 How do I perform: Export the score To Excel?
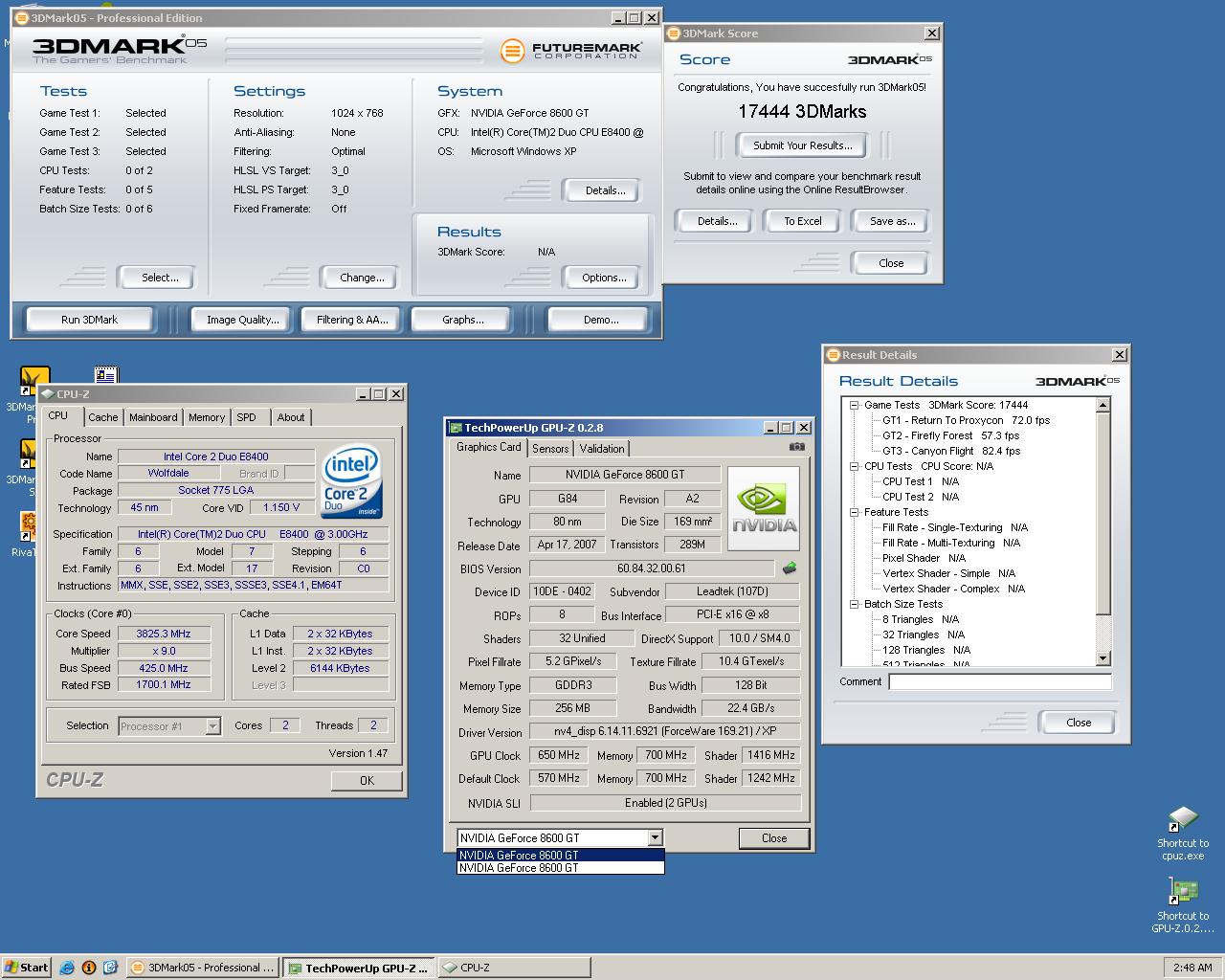803,221
